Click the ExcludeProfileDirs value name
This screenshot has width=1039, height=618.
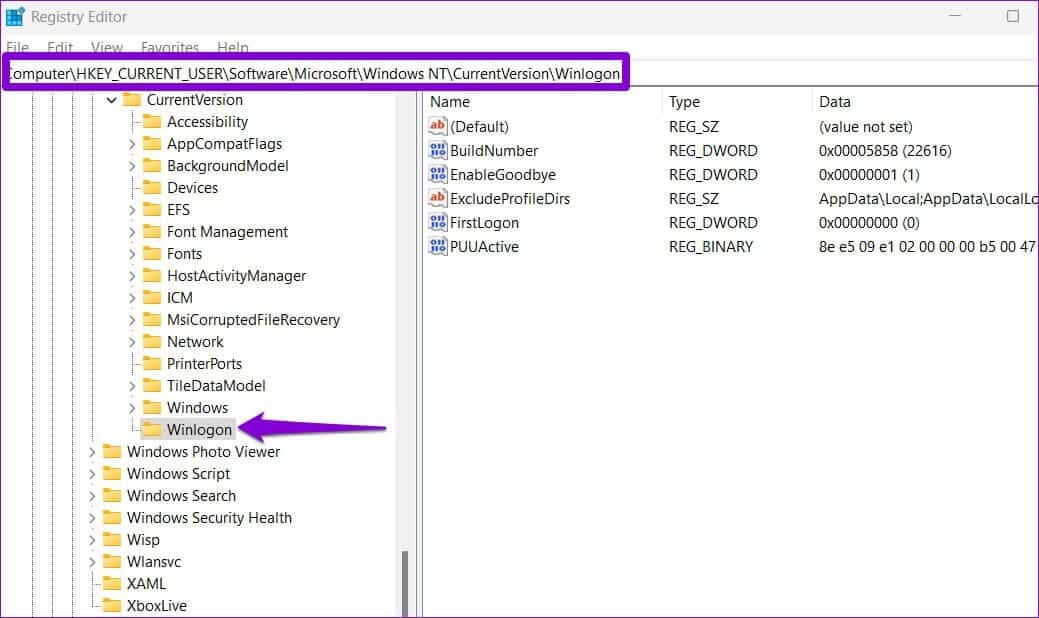coord(510,199)
